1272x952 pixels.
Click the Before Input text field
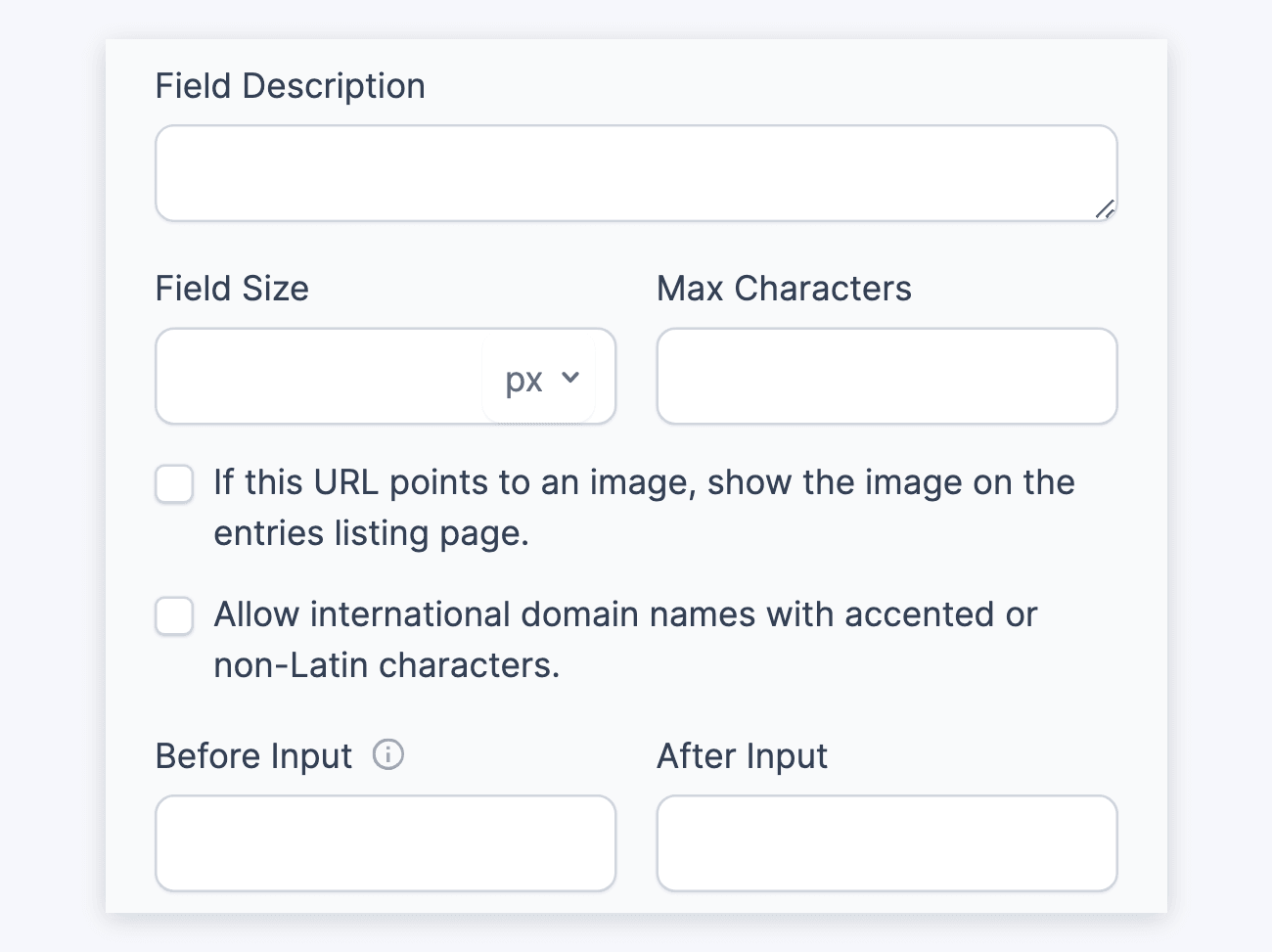tap(386, 843)
